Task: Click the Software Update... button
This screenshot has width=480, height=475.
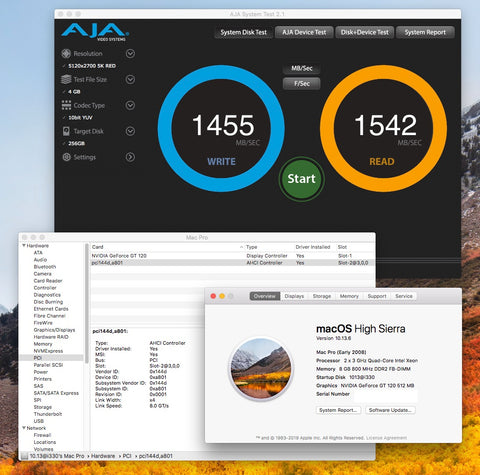Action: coord(390,410)
